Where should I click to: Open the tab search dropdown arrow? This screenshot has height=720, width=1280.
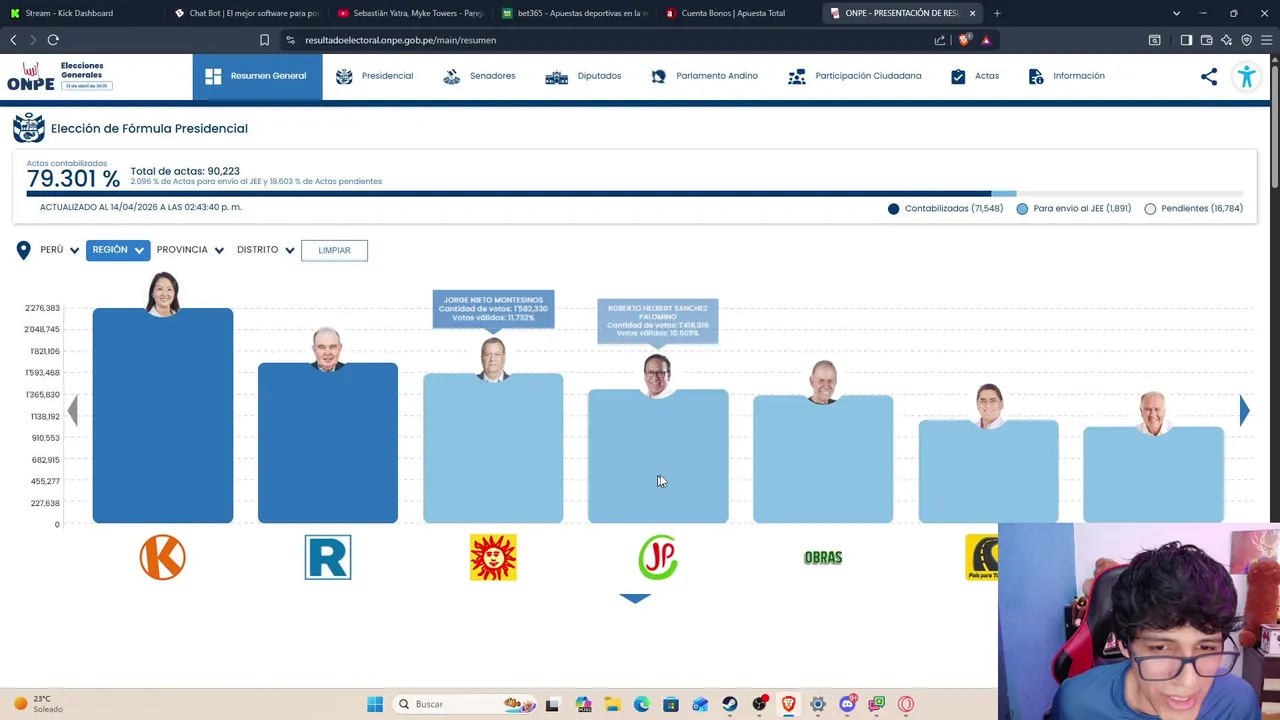(x=1176, y=13)
